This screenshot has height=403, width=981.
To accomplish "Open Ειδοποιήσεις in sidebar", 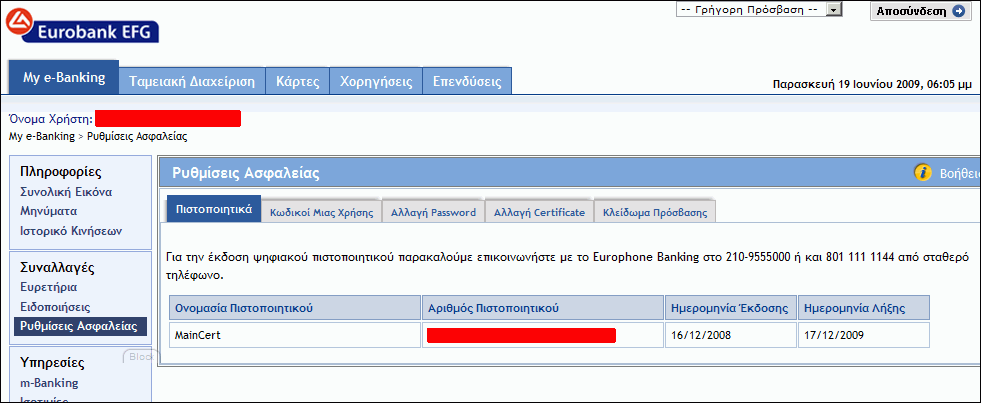I will click(55, 307).
